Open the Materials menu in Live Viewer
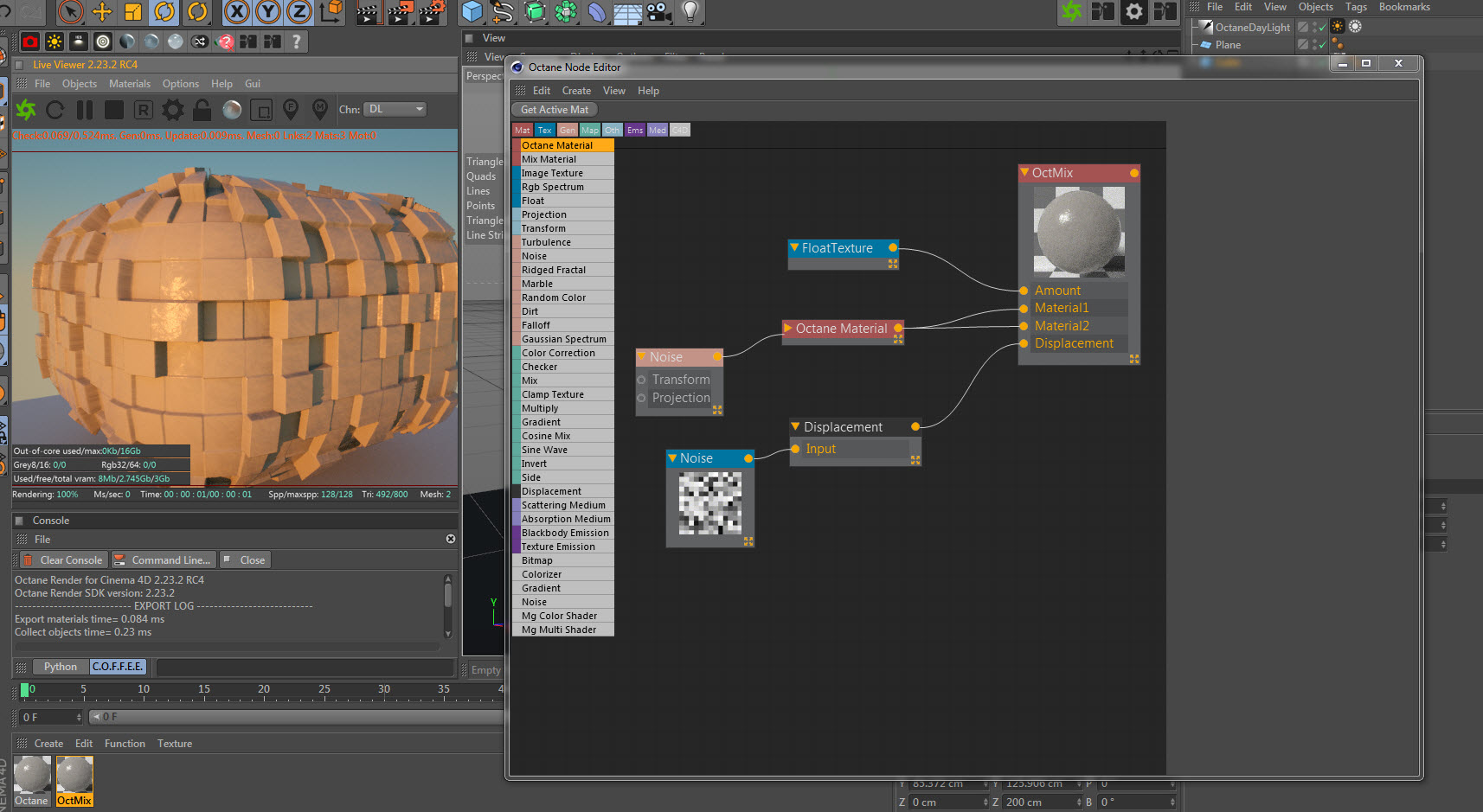 click(x=130, y=84)
